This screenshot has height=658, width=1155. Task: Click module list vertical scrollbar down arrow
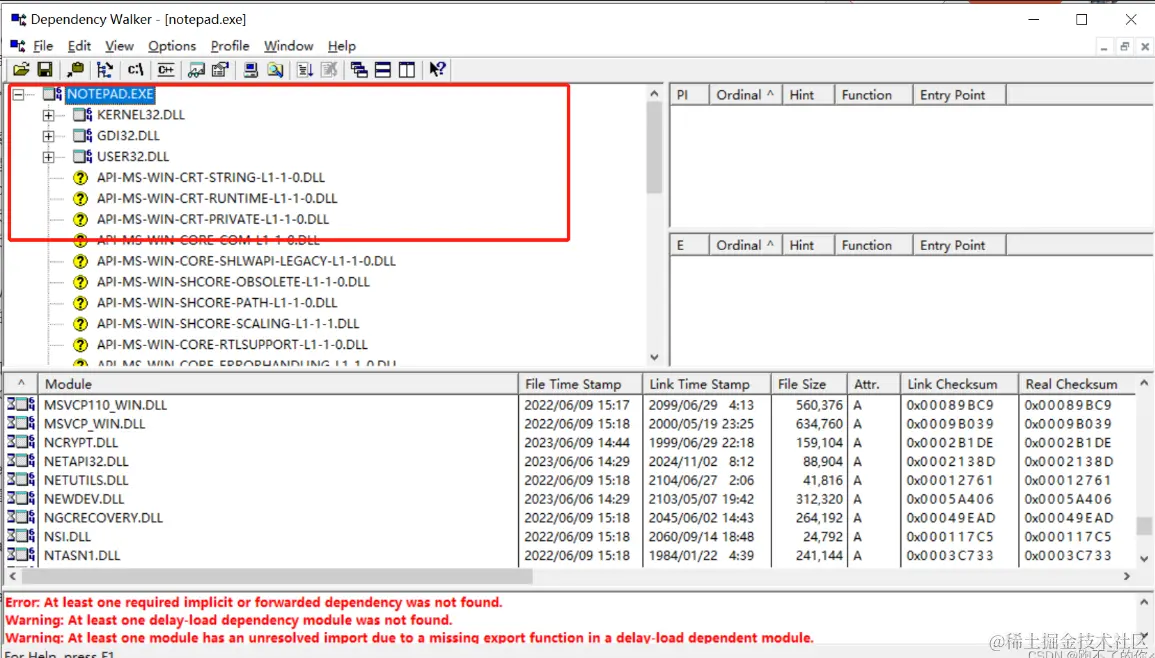pyautogui.click(x=1144, y=559)
